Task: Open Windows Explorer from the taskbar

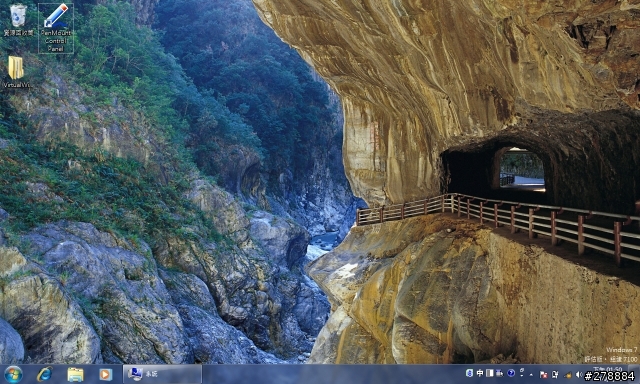Action: [x=75, y=374]
